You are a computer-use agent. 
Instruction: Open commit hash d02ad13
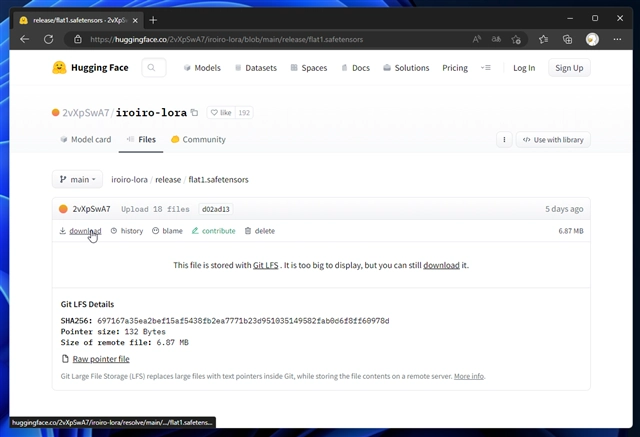[216, 209]
